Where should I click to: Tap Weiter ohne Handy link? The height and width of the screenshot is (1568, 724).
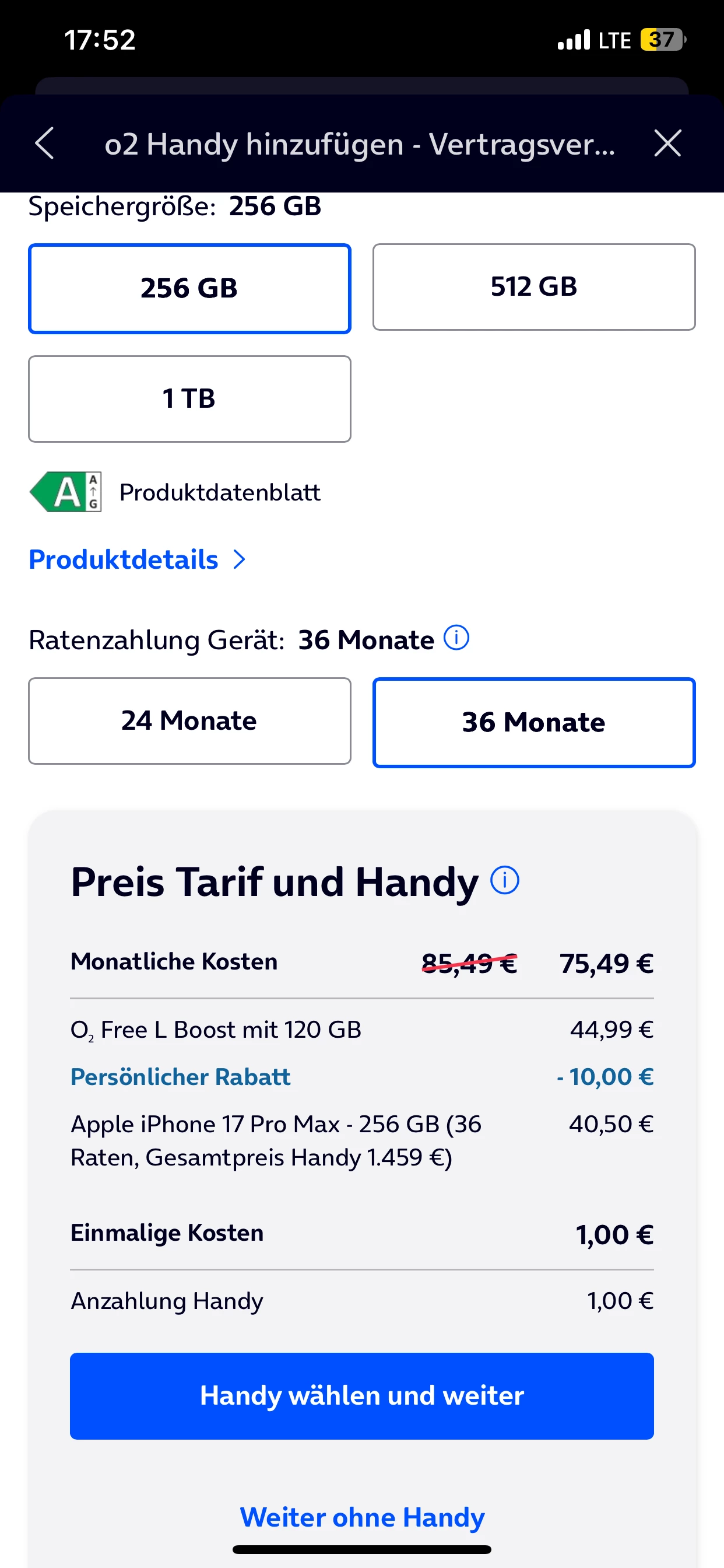pos(362,1516)
